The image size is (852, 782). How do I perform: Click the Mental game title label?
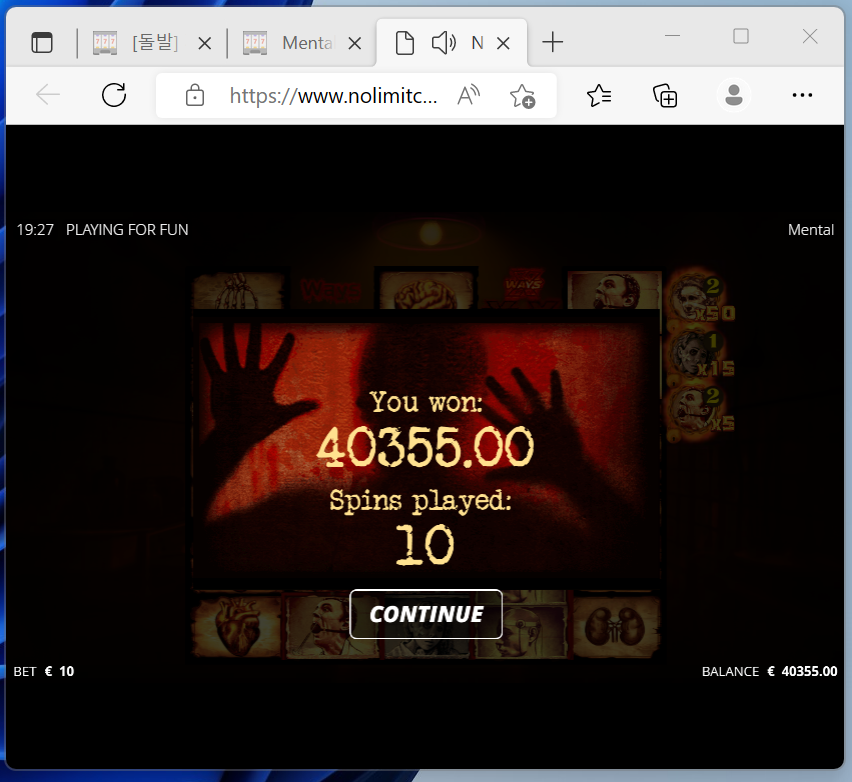point(811,230)
